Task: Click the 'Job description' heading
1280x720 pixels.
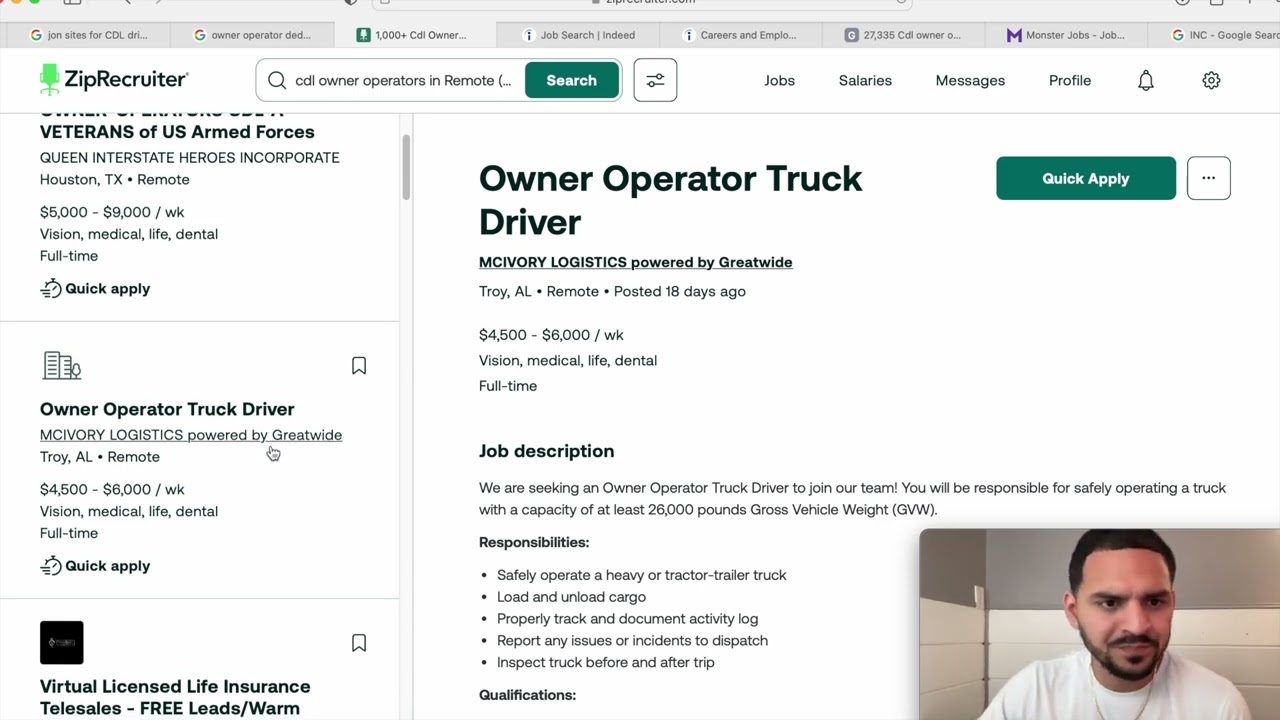Action: coord(546,451)
